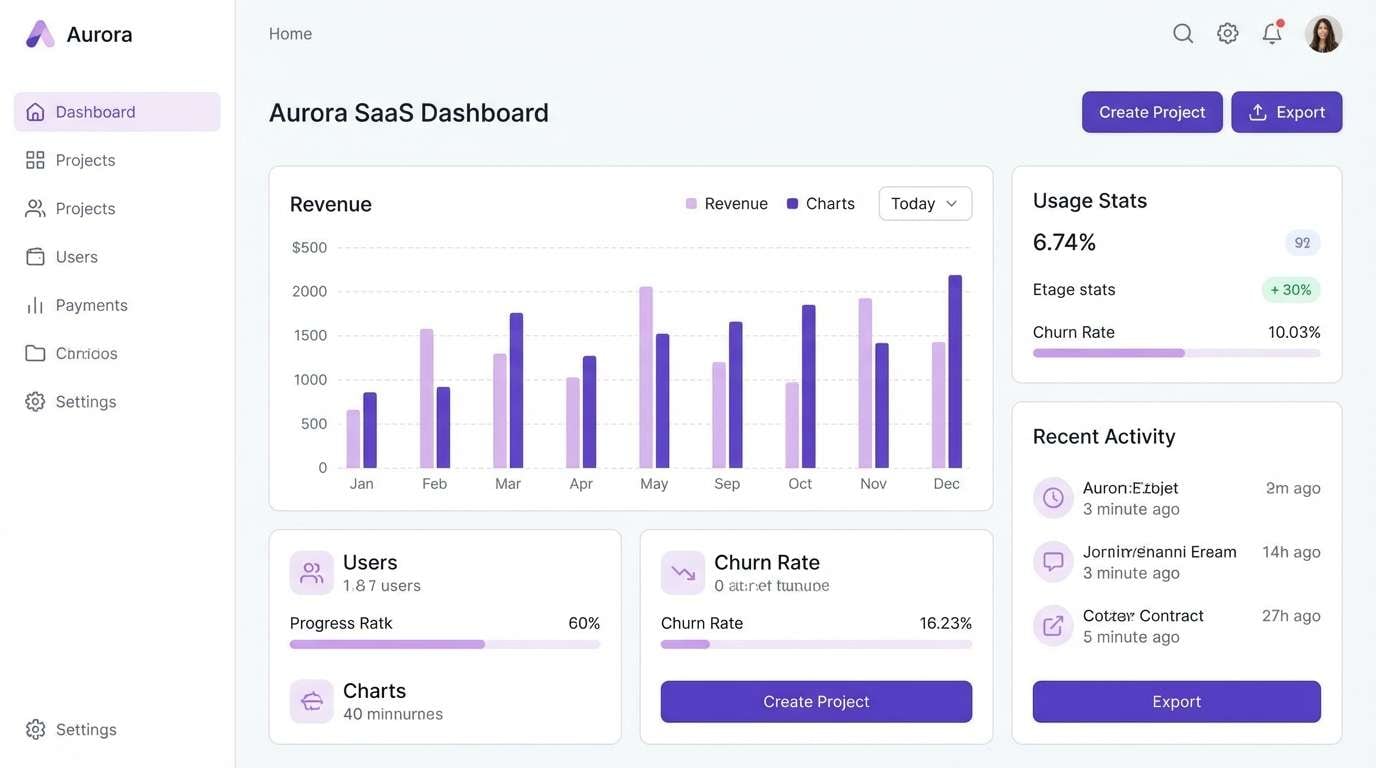Toggle the Revenue legend in the chart
Screen dimensions: 1376x768
(727, 202)
